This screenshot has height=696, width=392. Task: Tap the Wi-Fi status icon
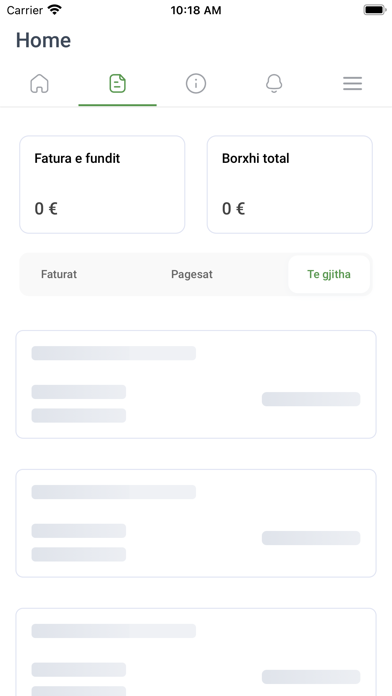pos(55,10)
